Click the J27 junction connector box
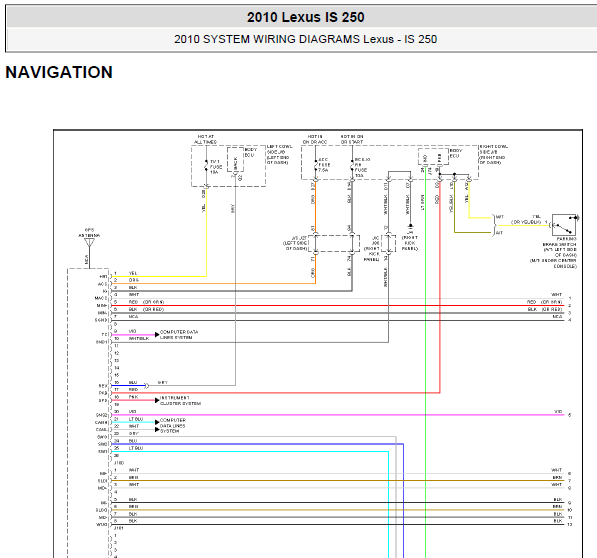The image size is (597, 558). pos(334,243)
